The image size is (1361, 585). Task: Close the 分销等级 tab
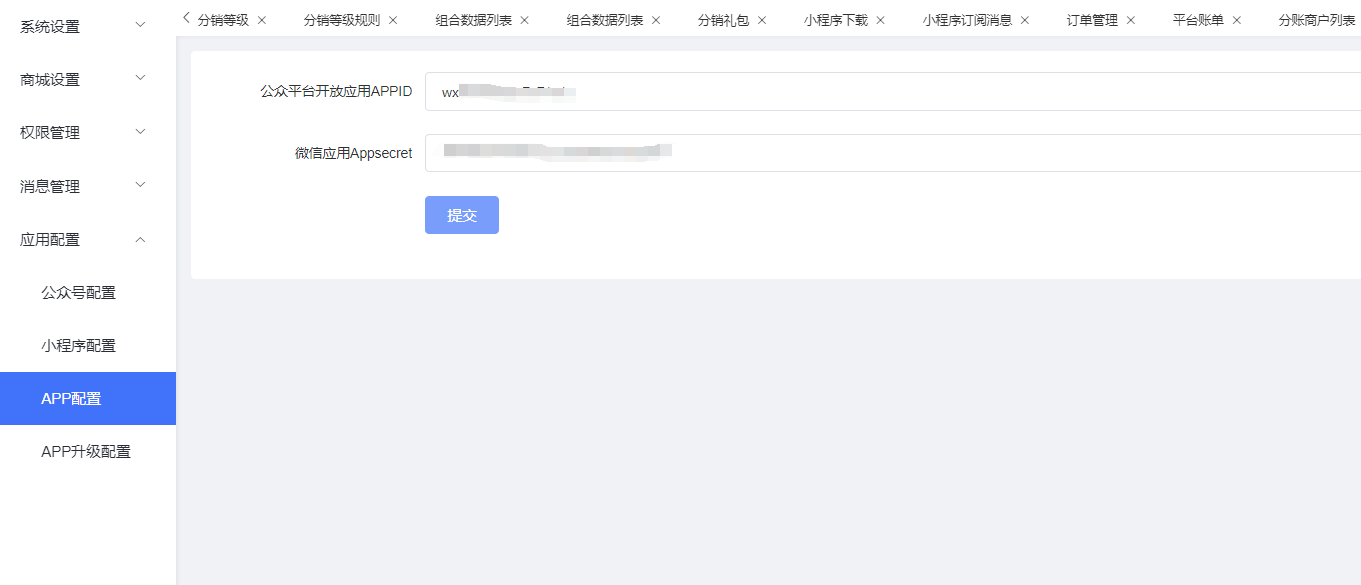pos(262,20)
